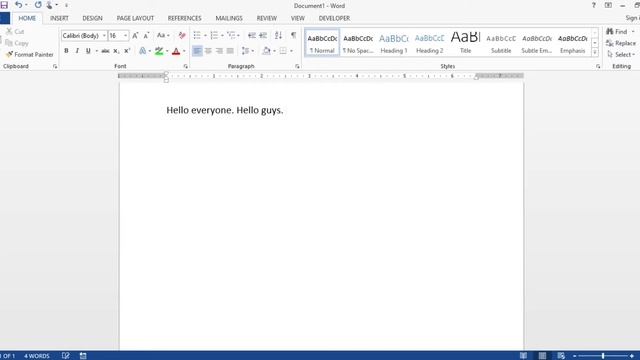
Task: Open the Change Case (Aa) menu
Action: pos(163,36)
